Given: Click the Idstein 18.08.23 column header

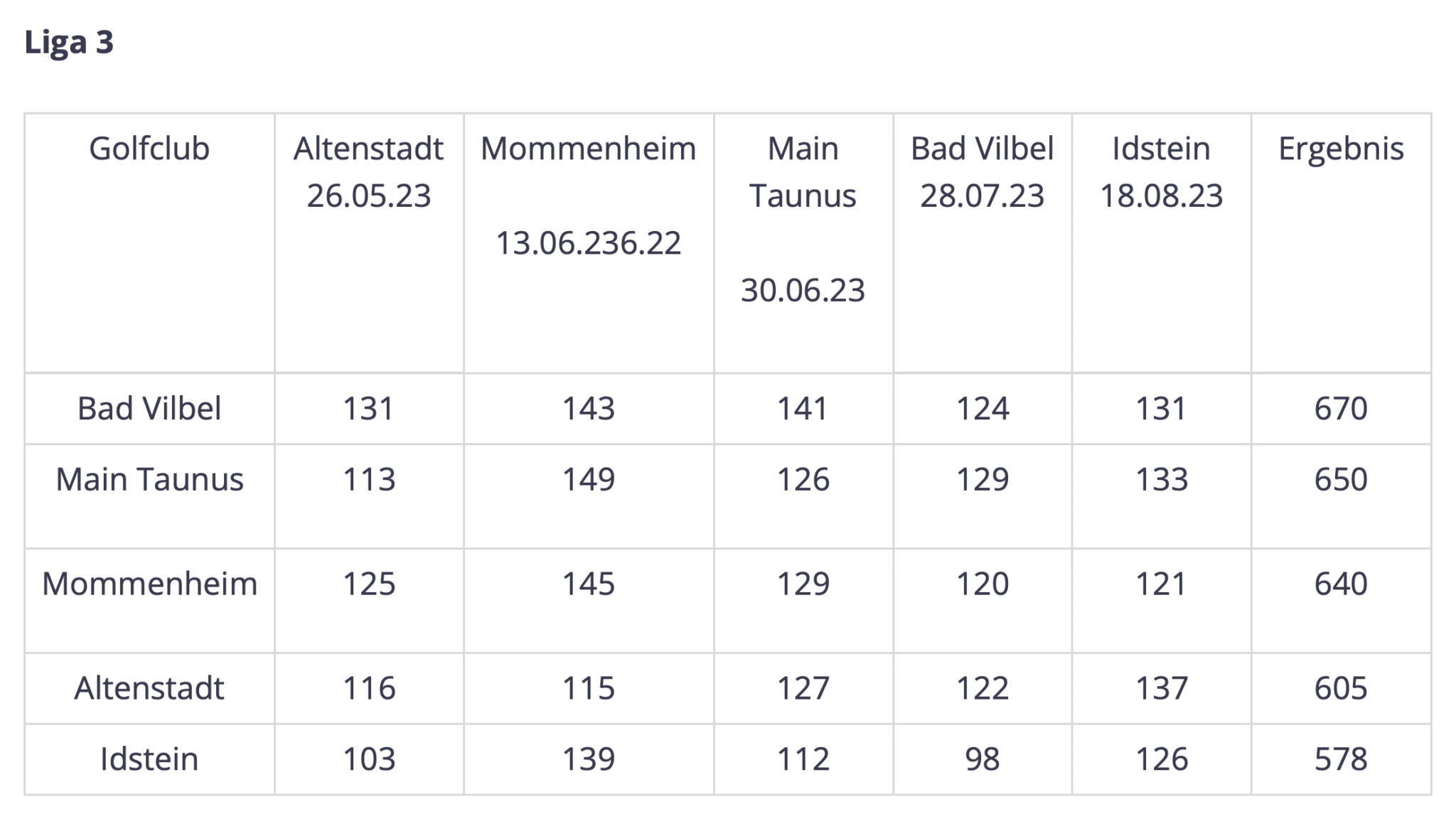Looking at the screenshot, I should point(1161,172).
